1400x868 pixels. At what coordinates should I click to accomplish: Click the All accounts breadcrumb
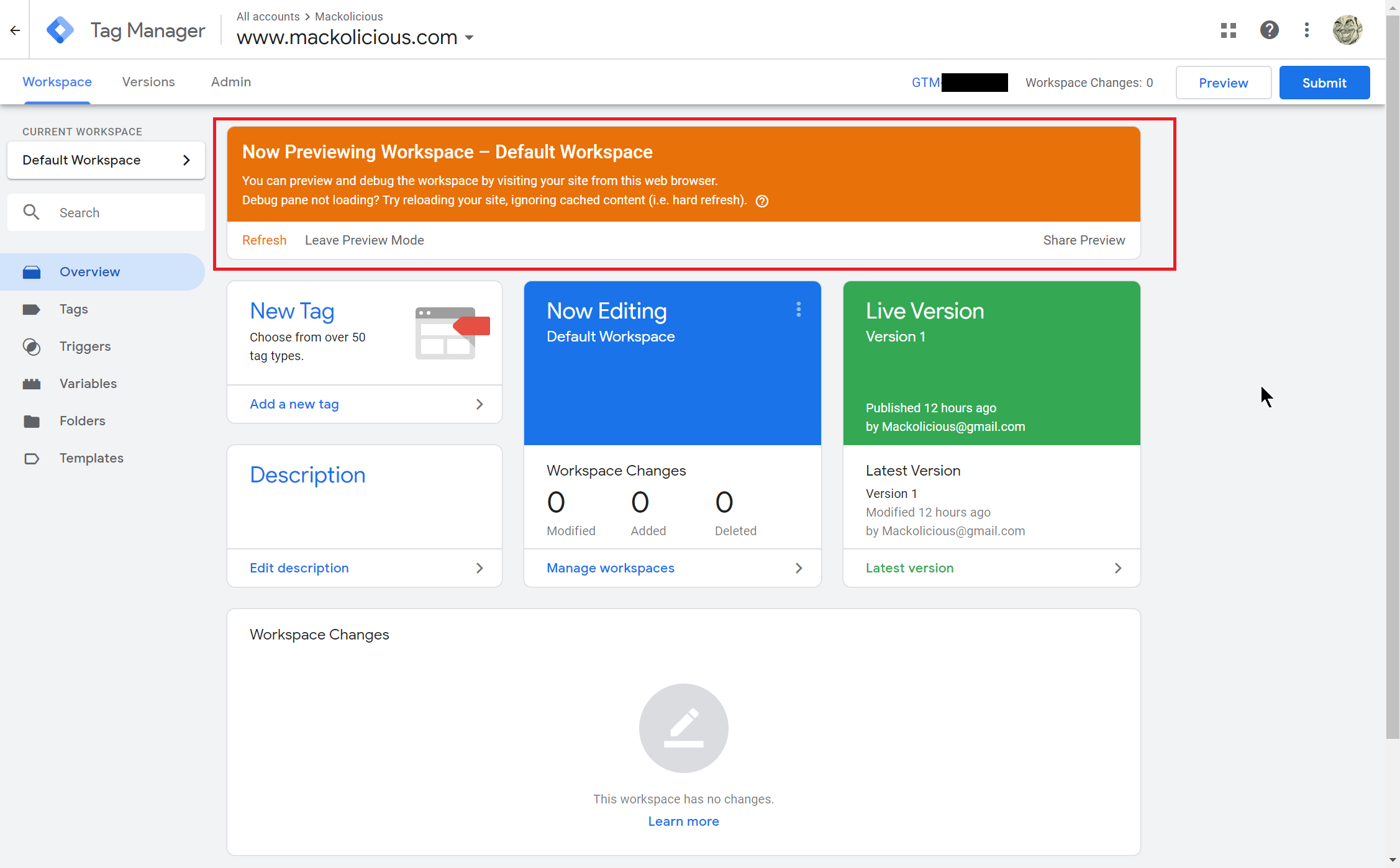click(x=268, y=17)
